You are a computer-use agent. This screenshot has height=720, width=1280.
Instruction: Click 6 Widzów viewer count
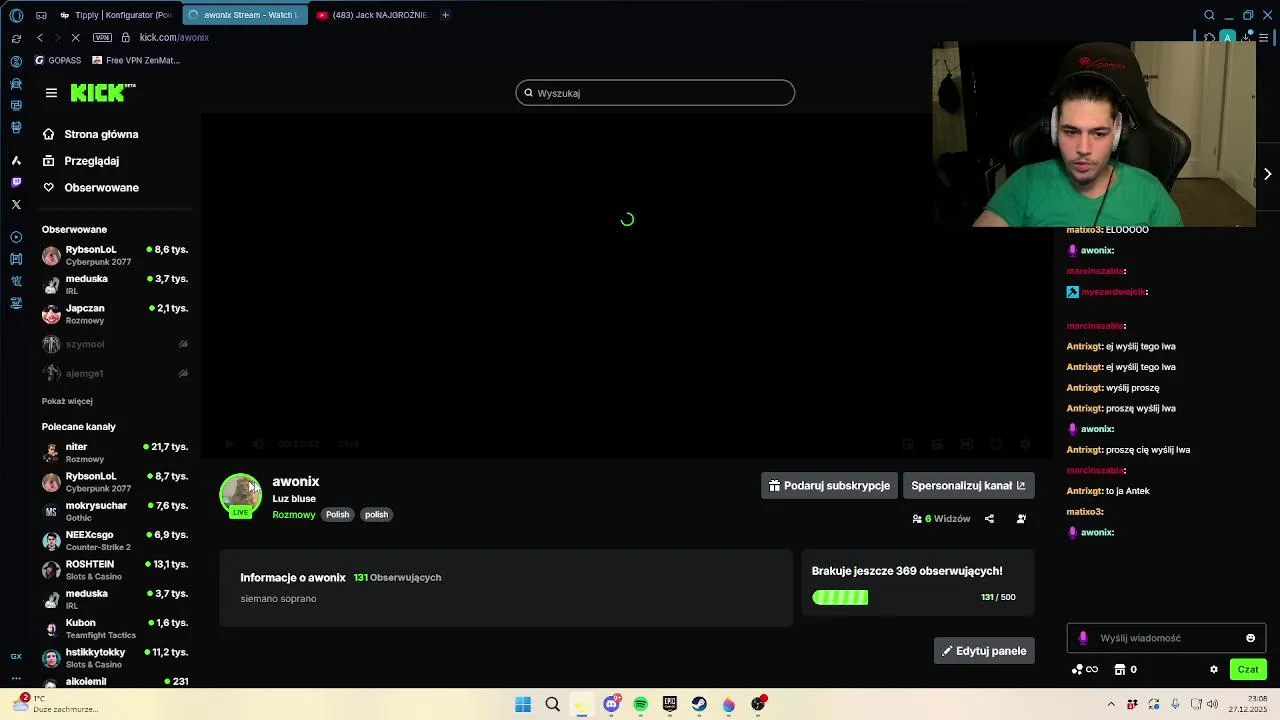942,519
